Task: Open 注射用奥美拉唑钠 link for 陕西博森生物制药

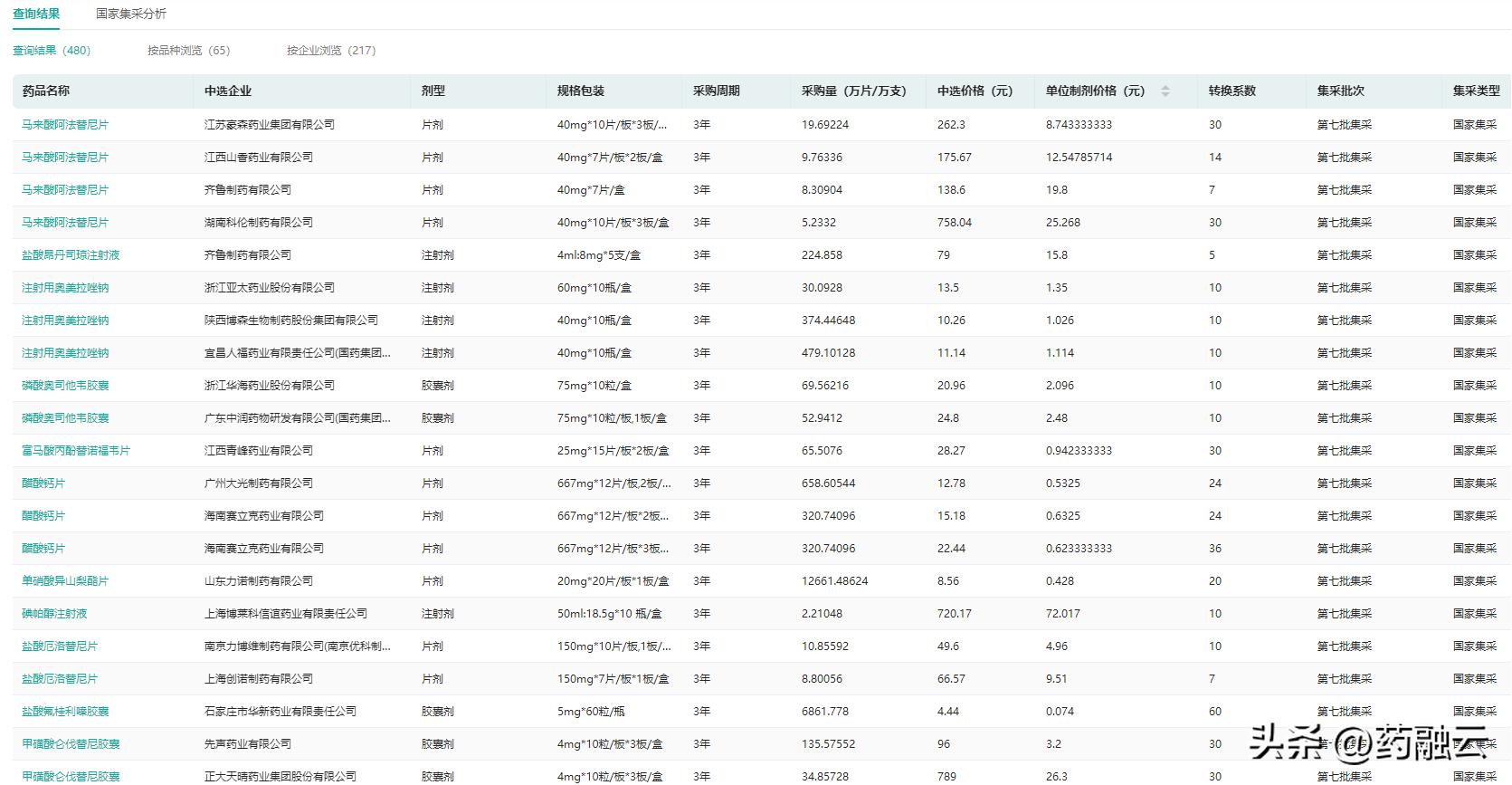Action: [65, 321]
